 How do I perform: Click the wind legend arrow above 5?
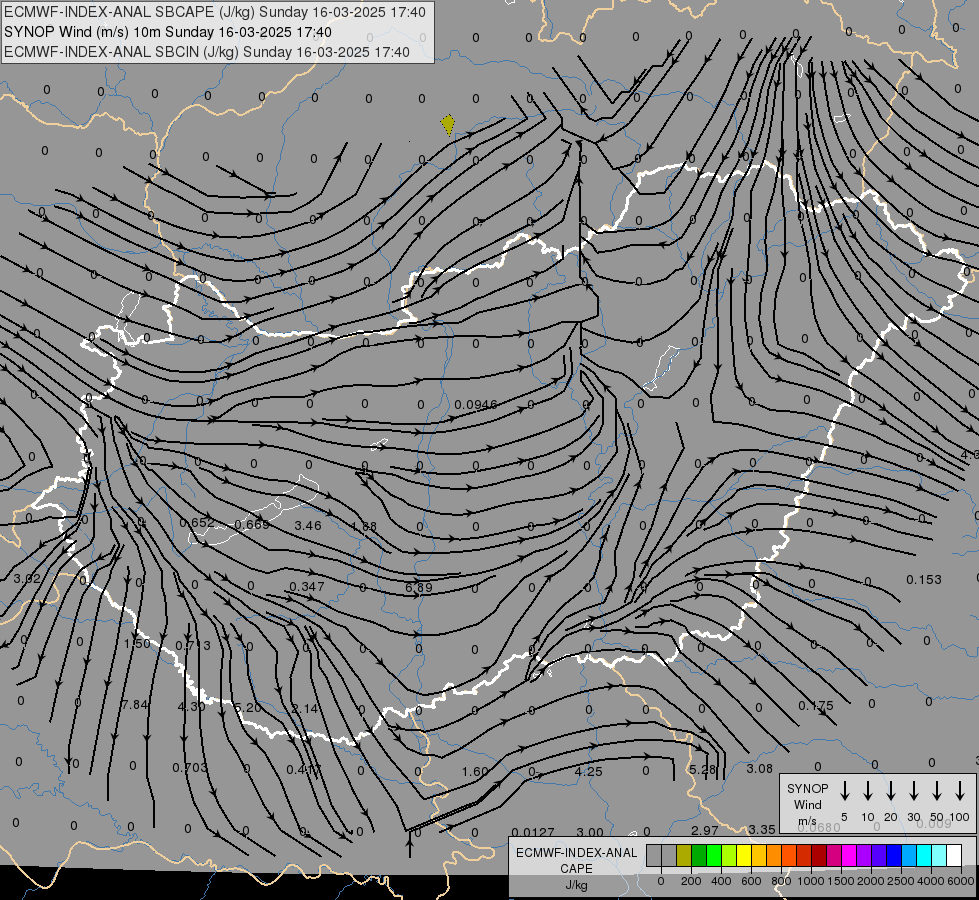tap(845, 791)
